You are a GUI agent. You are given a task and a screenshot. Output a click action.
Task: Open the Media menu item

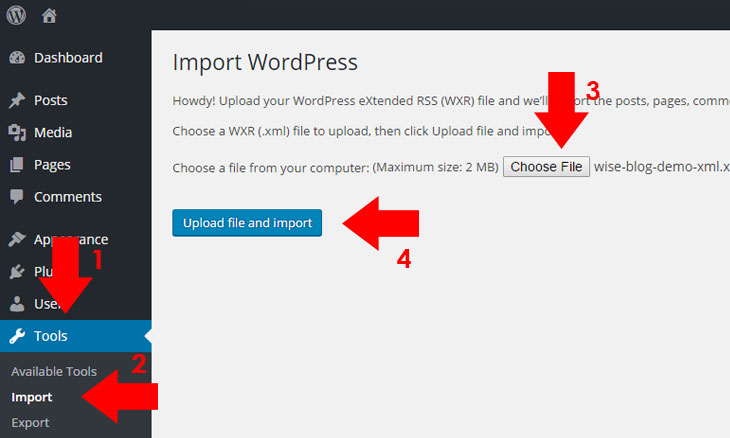(x=53, y=133)
